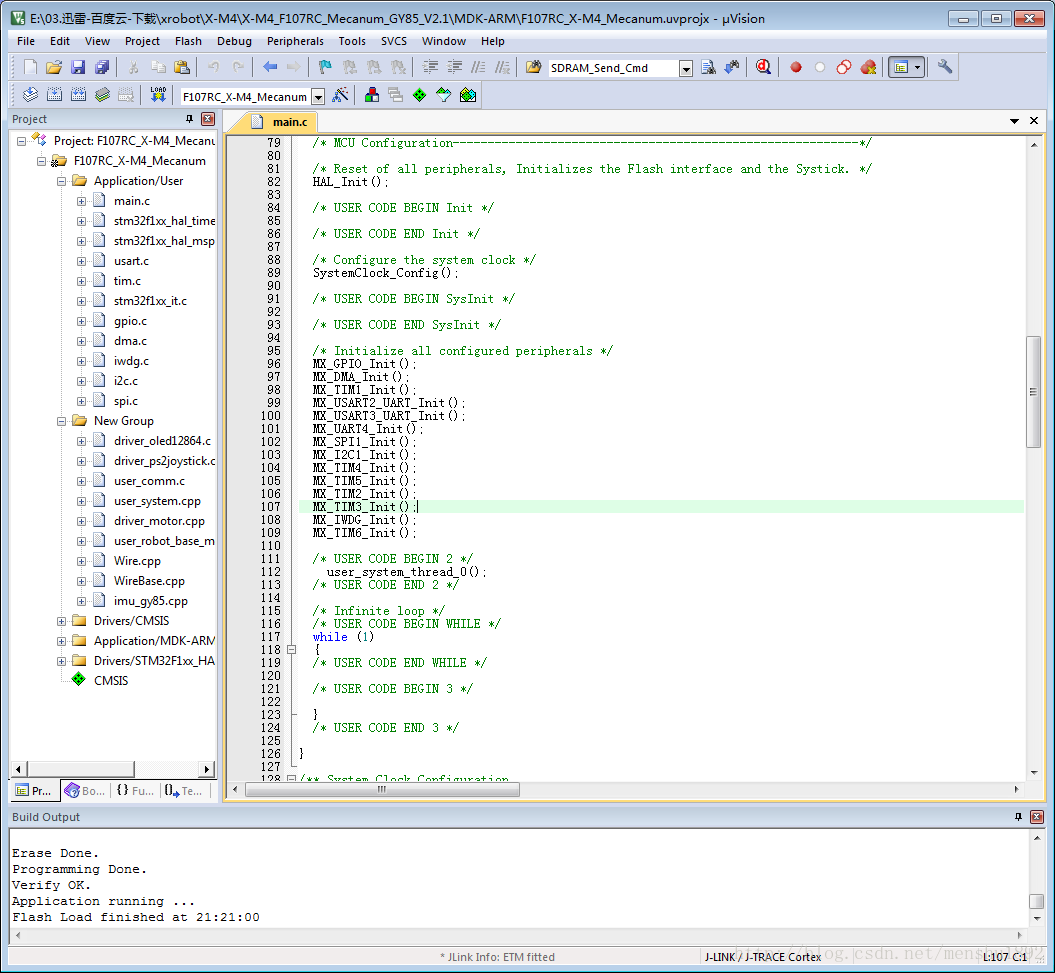The image size is (1055, 973).
Task: Build target files with the Build icon
Action: click(x=54, y=96)
